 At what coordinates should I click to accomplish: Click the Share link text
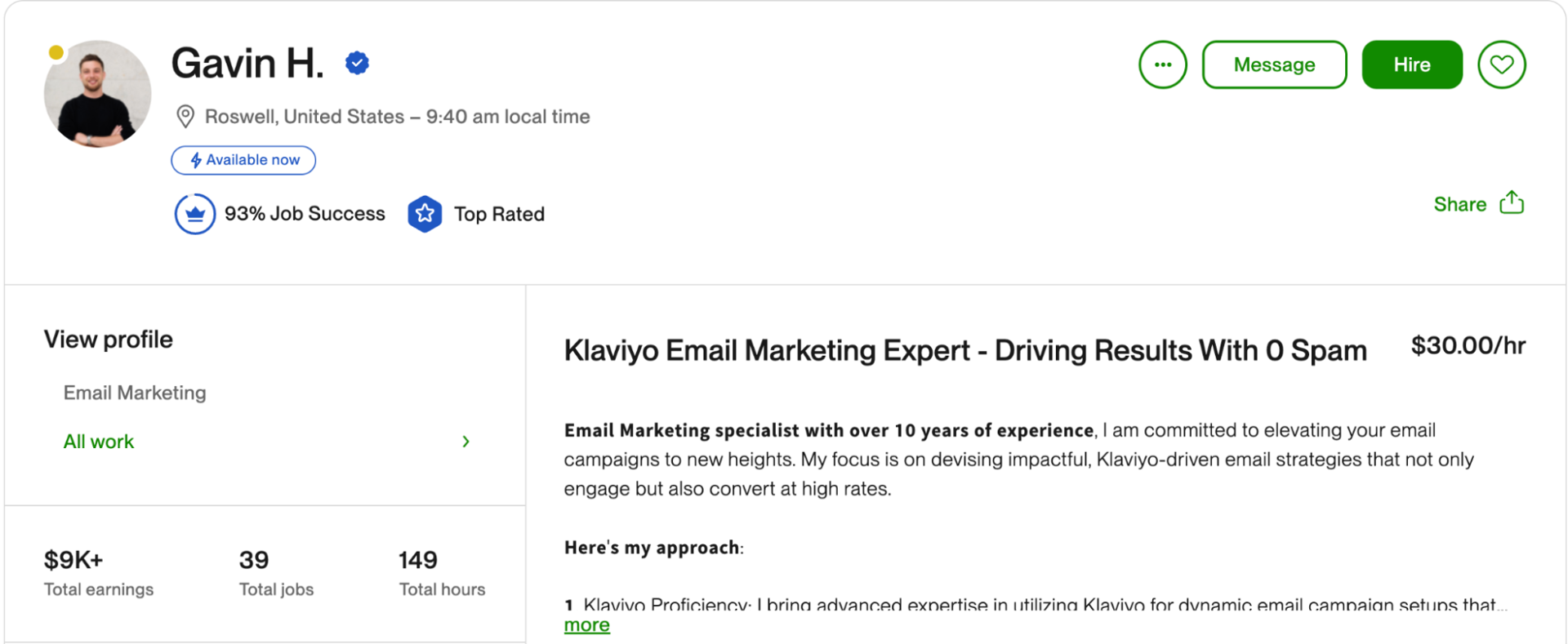1459,204
